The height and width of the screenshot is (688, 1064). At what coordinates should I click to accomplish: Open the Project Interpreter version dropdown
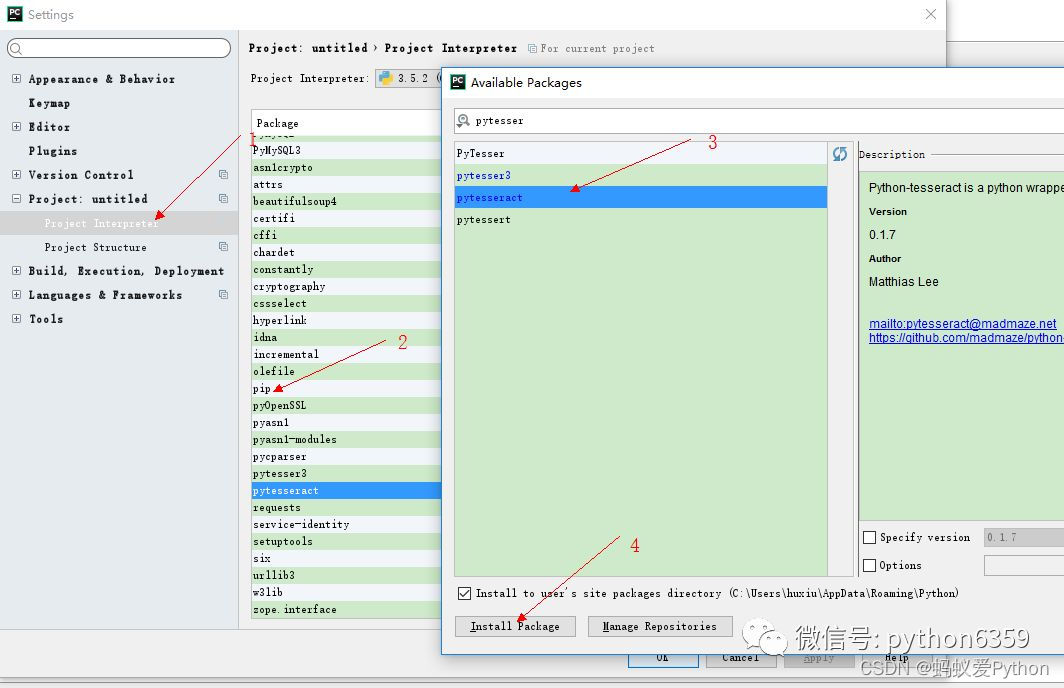pyautogui.click(x=408, y=78)
